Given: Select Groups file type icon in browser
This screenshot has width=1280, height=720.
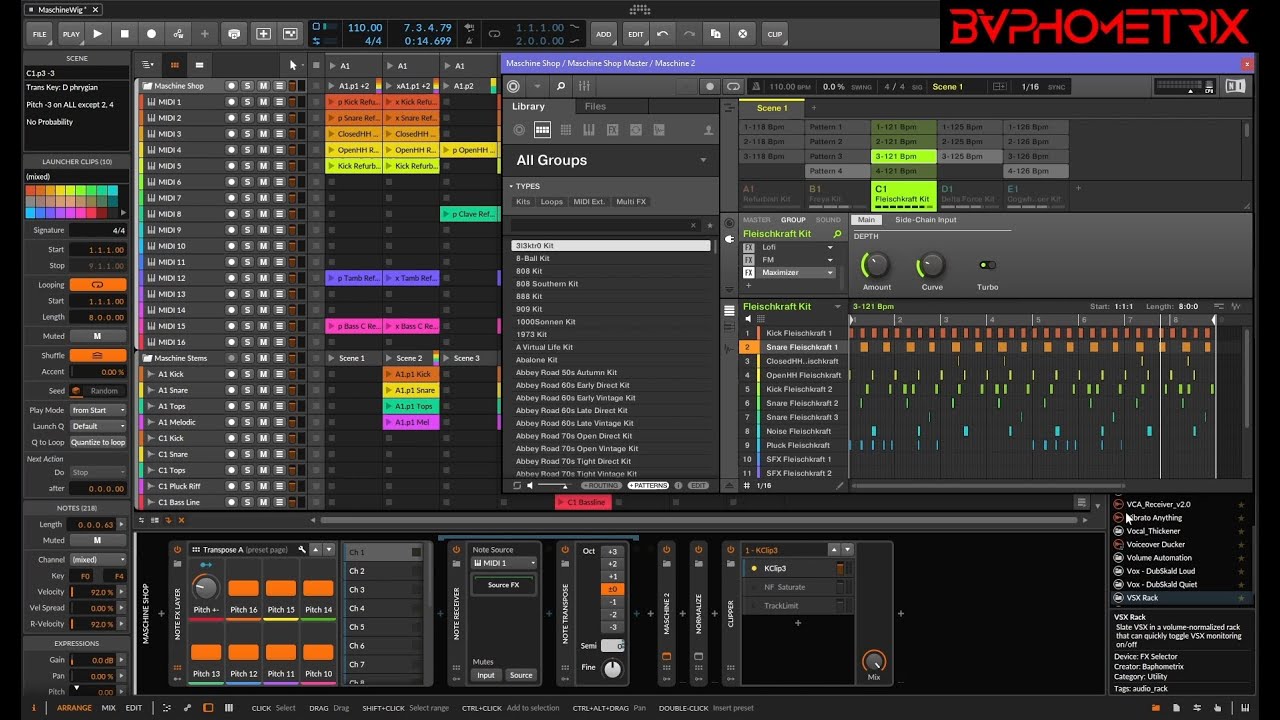Looking at the screenshot, I should (542, 130).
